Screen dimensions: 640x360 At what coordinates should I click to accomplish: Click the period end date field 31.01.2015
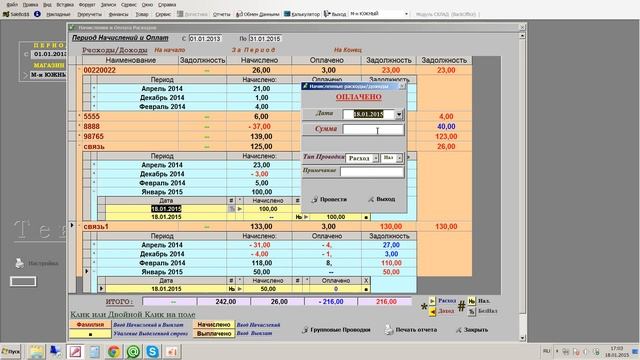click(x=265, y=39)
